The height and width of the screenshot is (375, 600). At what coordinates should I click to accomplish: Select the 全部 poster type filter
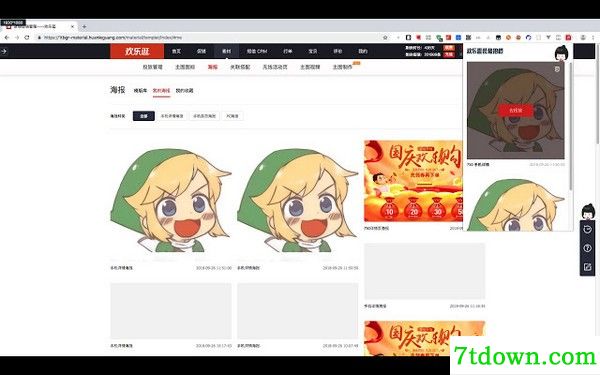click(144, 116)
